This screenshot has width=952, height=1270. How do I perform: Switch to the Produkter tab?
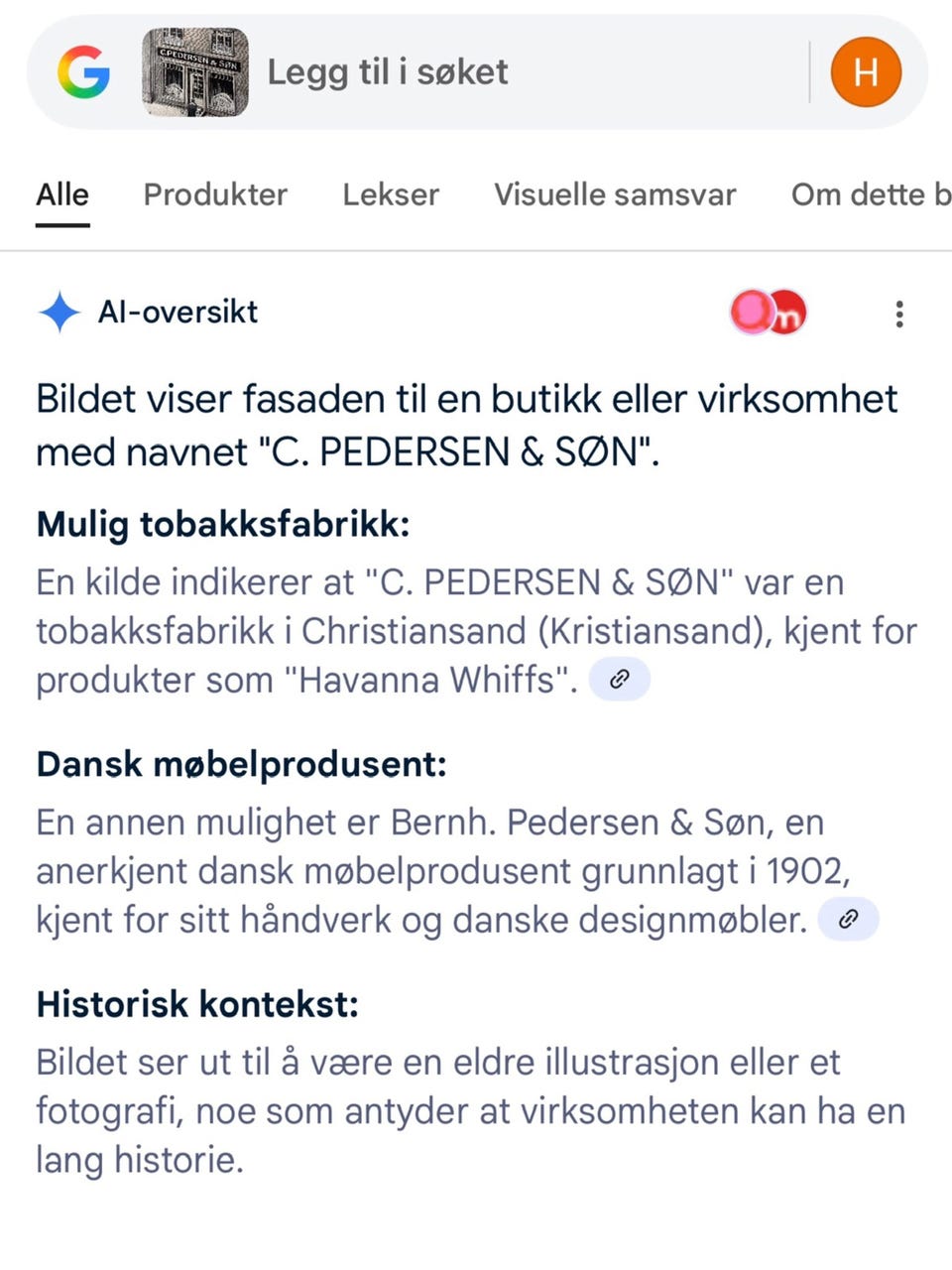(215, 194)
